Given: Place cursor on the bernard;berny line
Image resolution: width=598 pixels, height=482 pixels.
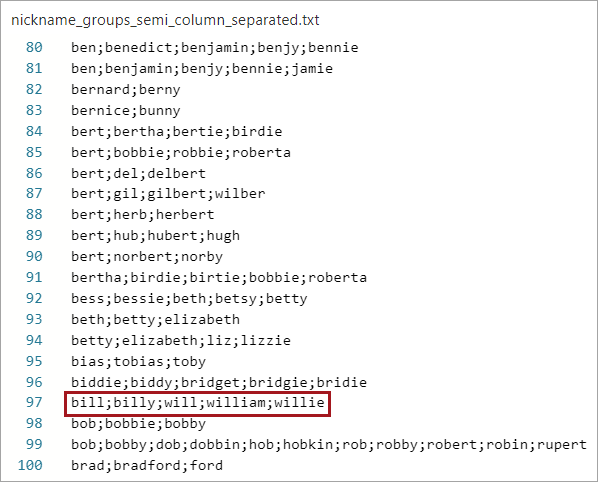Looking at the screenshot, I should pyautogui.click(x=125, y=90).
